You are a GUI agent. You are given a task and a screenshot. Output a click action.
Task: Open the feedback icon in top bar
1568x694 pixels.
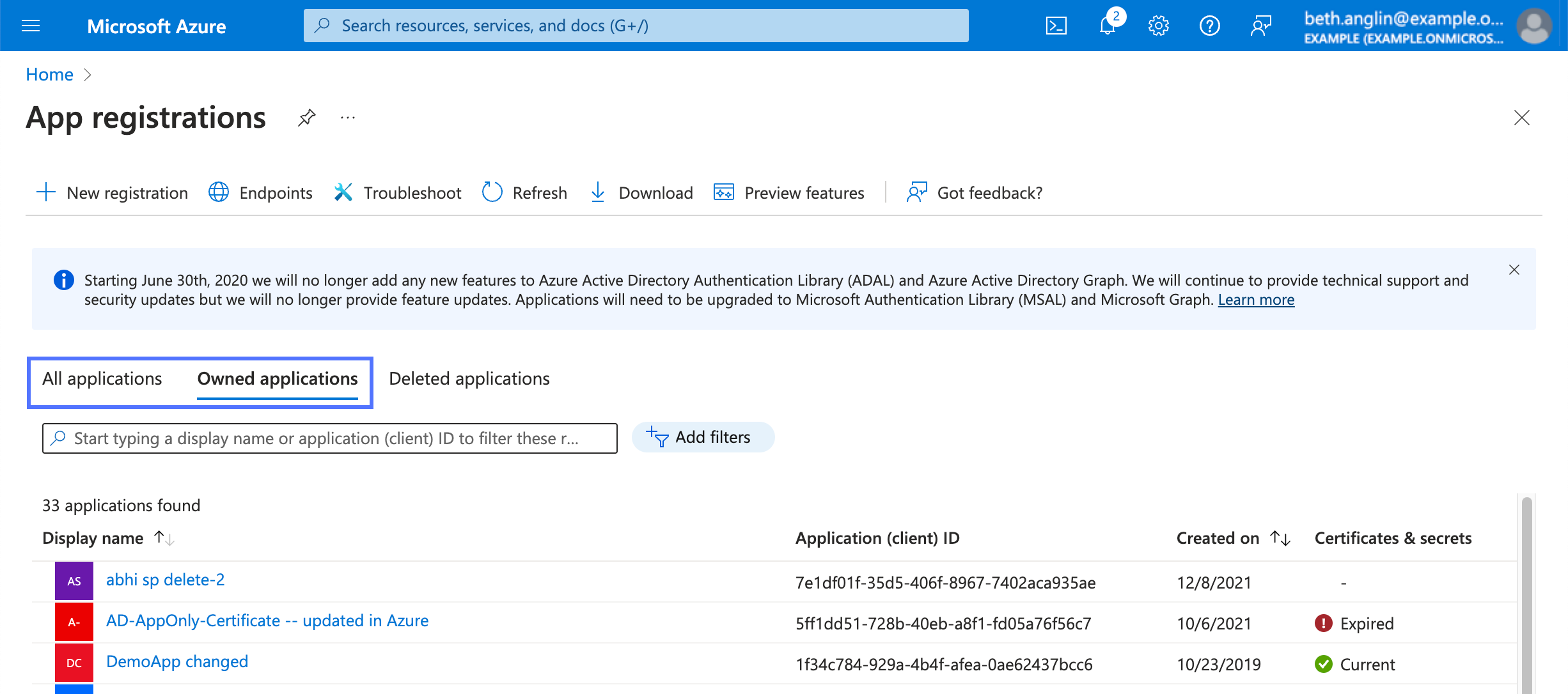coord(1260,26)
